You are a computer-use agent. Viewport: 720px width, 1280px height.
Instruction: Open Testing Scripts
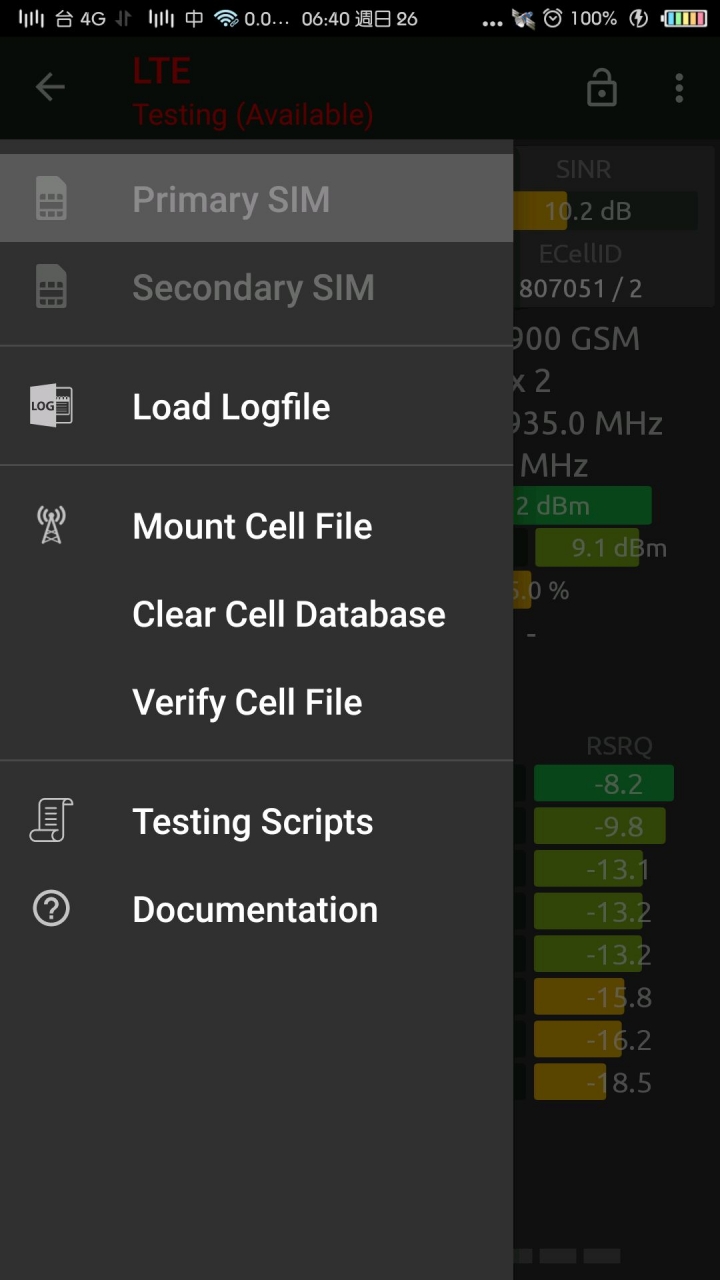tap(253, 821)
